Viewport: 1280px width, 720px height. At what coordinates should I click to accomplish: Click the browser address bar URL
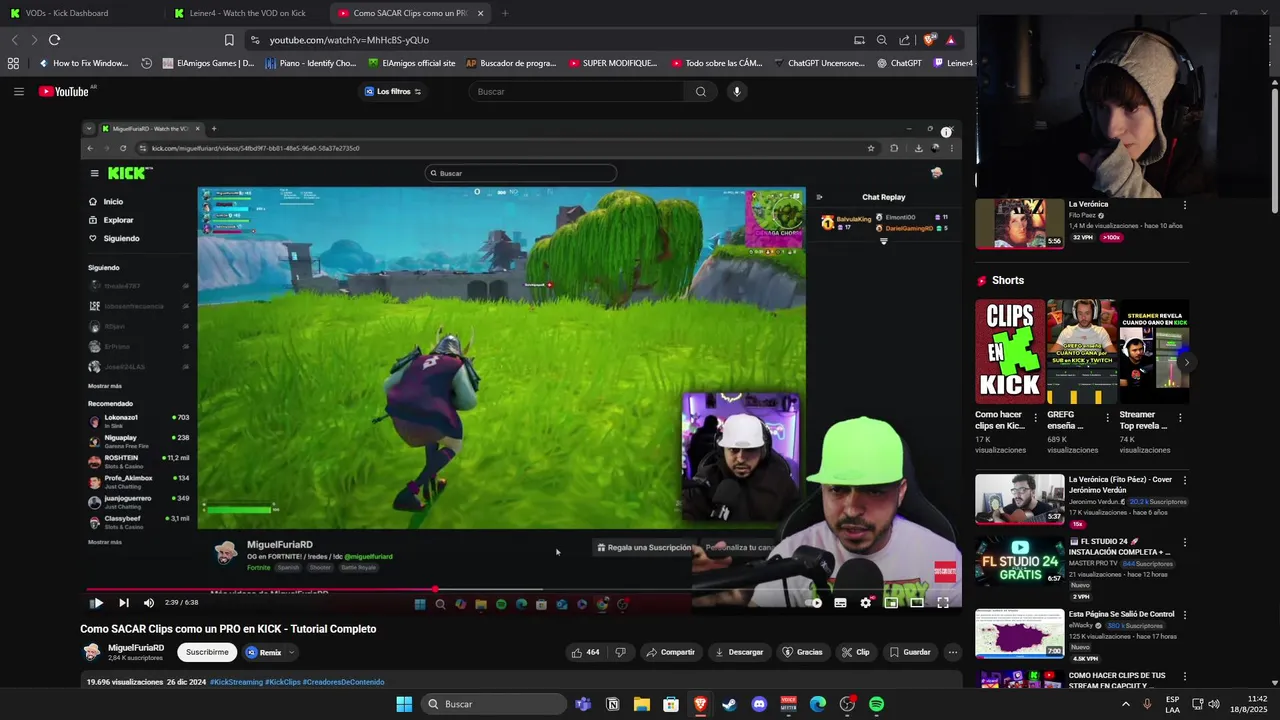click(x=349, y=40)
